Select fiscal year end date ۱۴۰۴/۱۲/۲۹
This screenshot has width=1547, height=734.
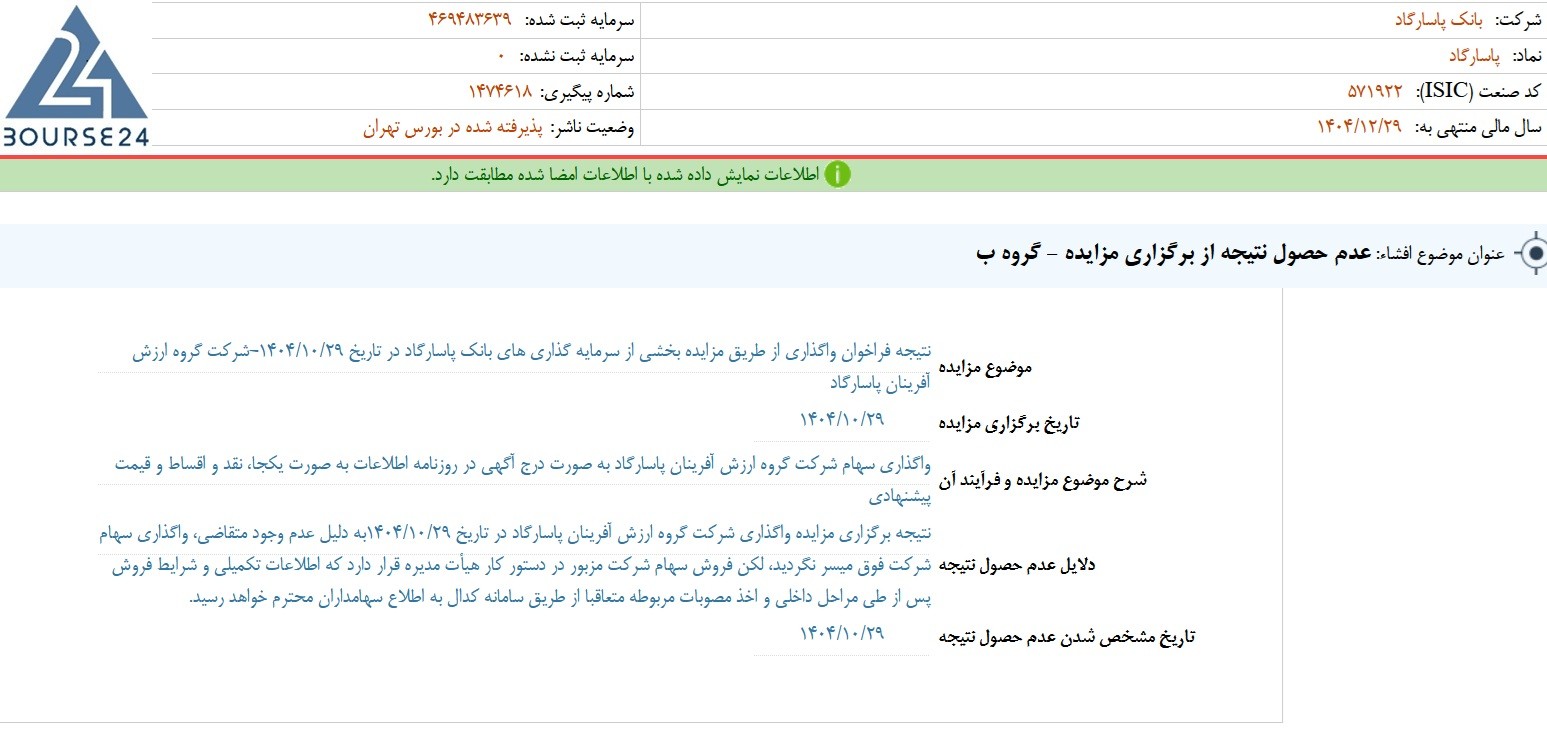(x=1358, y=127)
